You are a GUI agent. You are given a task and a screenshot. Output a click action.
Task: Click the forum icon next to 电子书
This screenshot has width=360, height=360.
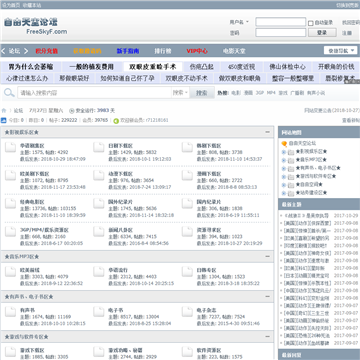99,311
